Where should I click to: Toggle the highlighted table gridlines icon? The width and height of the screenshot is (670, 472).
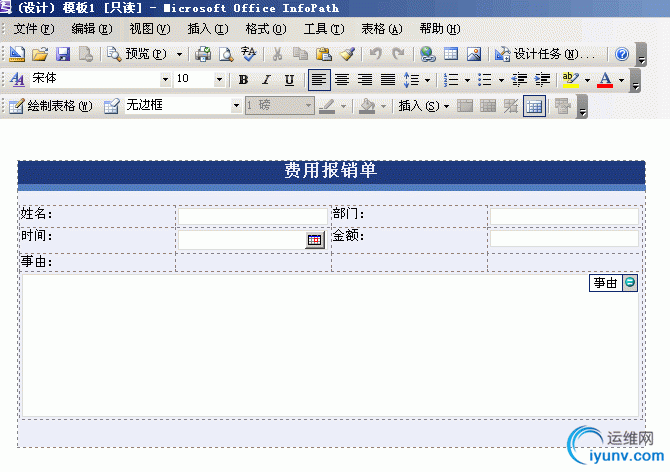click(534, 106)
